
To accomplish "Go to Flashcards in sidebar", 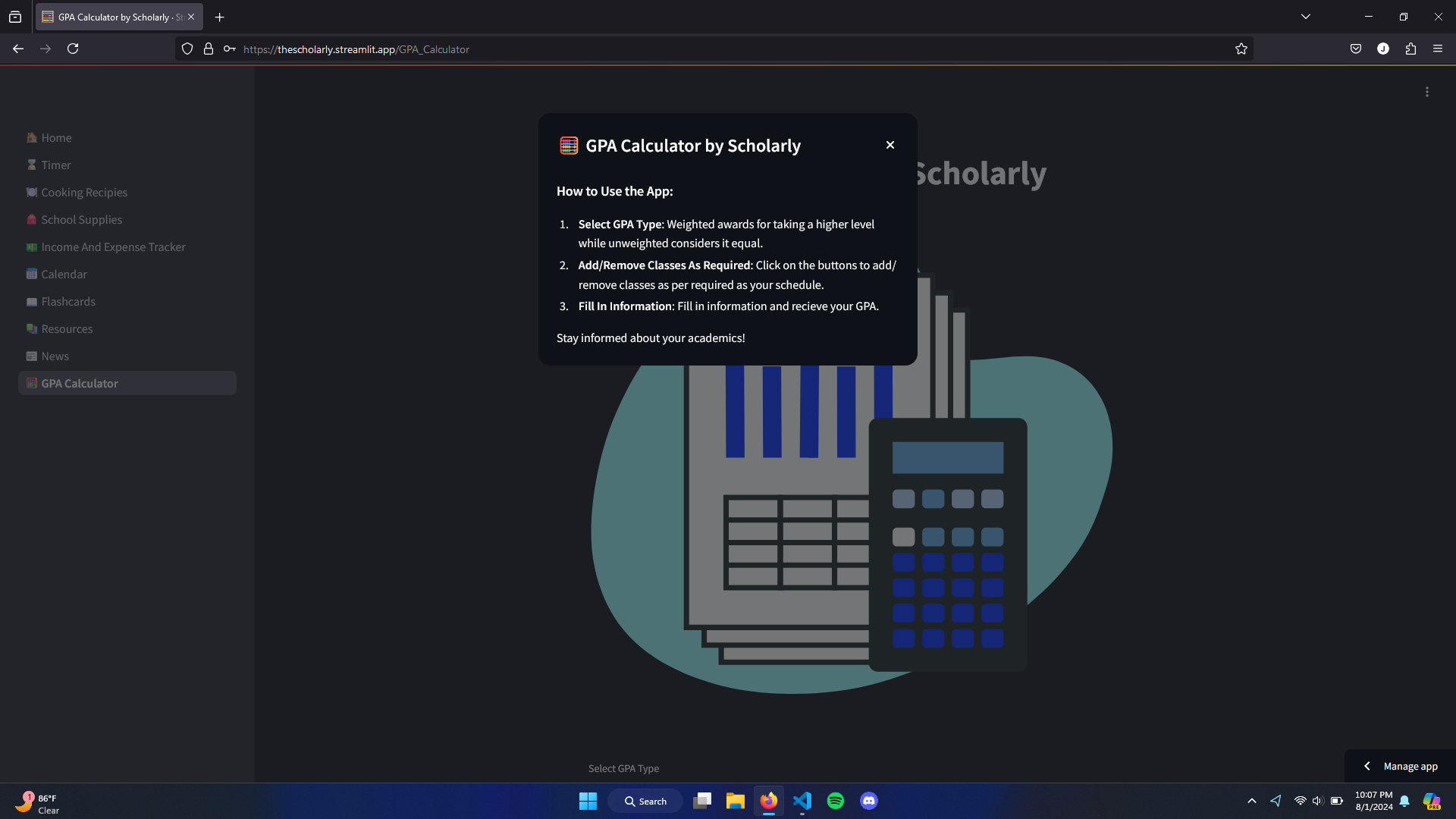I will 68,302.
